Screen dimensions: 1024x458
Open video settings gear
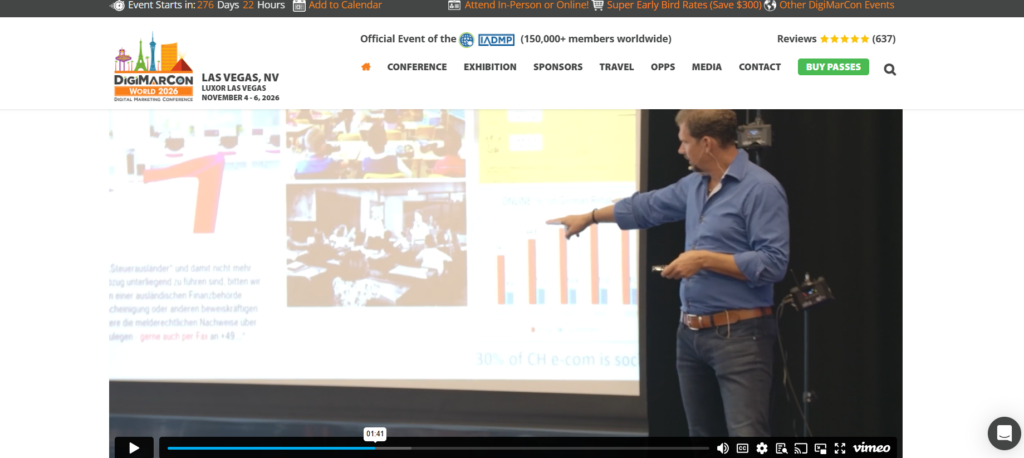click(x=762, y=448)
